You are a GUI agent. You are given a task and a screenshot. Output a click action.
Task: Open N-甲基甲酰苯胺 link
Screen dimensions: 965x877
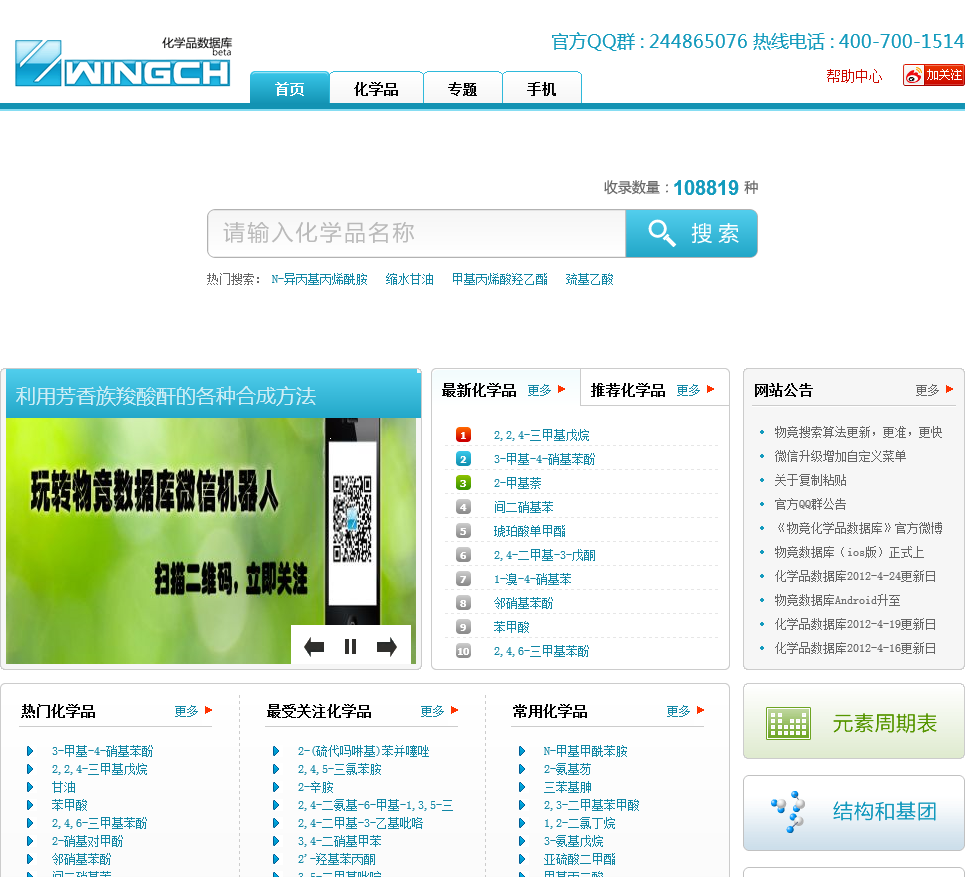[x=585, y=751]
